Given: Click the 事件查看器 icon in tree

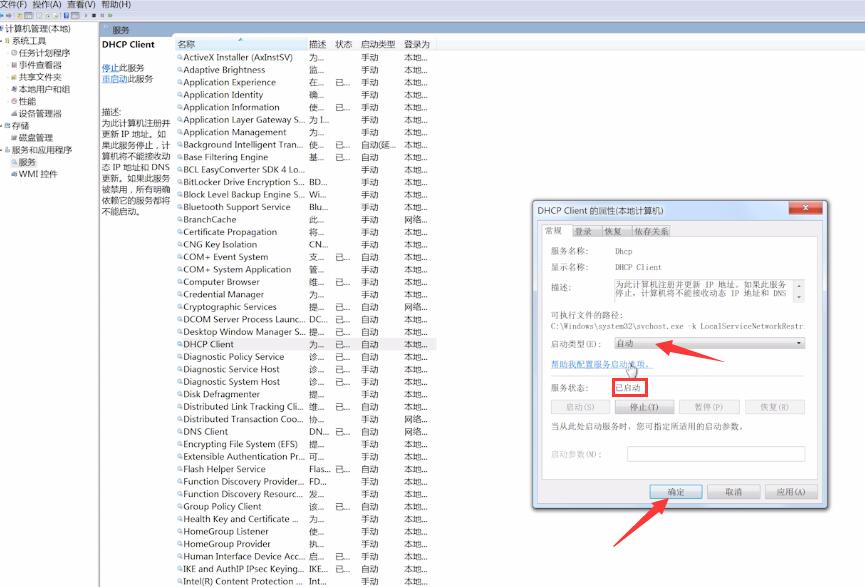Looking at the screenshot, I should (14, 65).
